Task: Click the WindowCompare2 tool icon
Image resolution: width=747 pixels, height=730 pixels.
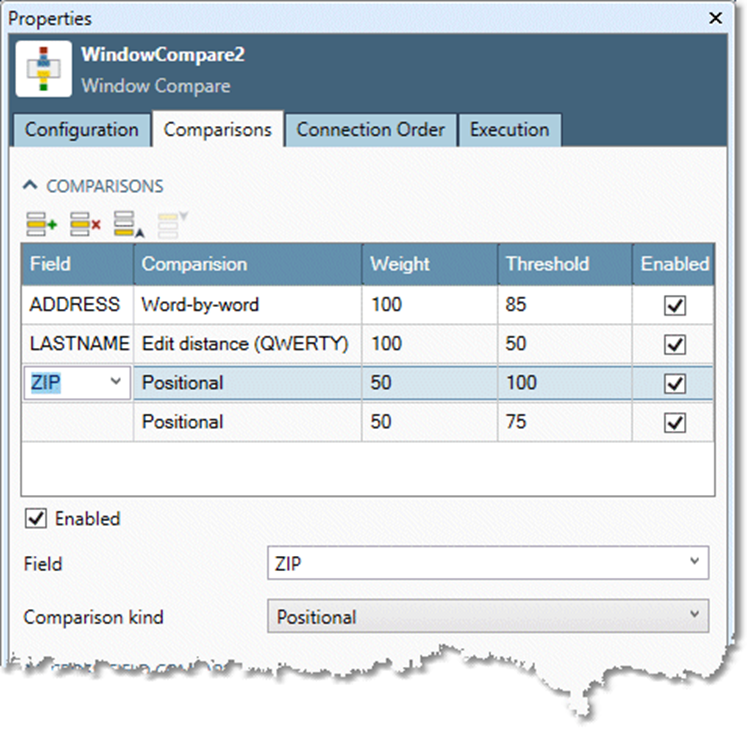Action: pos(43,69)
